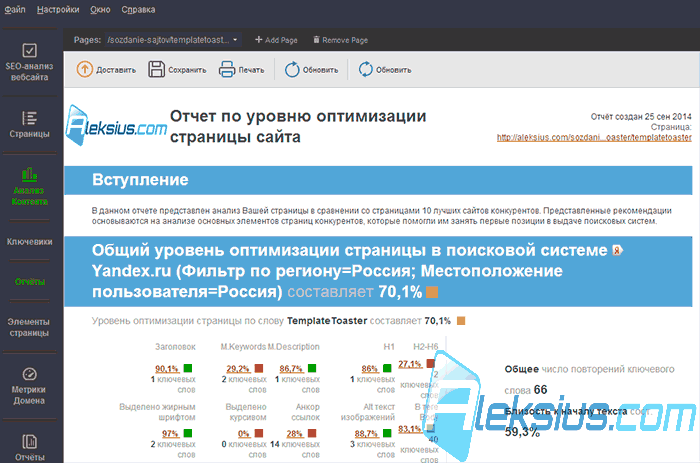The width and height of the screenshot is (700, 463).
Task: Click the first Обновить circular arrow icon
Action: (292, 70)
